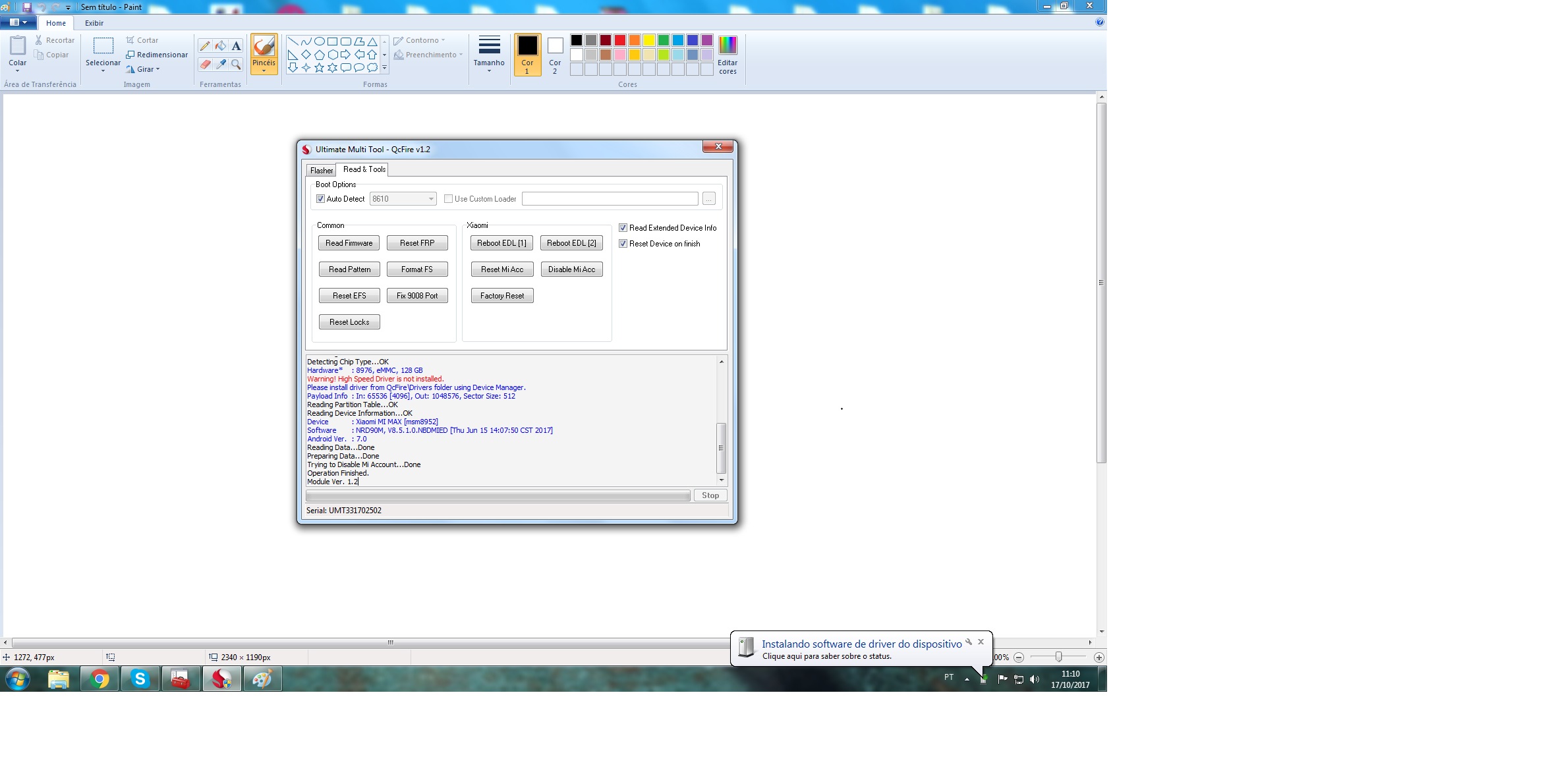Open Chrome from the taskbar
Viewport: 1542px width, 784px height.
point(100,679)
